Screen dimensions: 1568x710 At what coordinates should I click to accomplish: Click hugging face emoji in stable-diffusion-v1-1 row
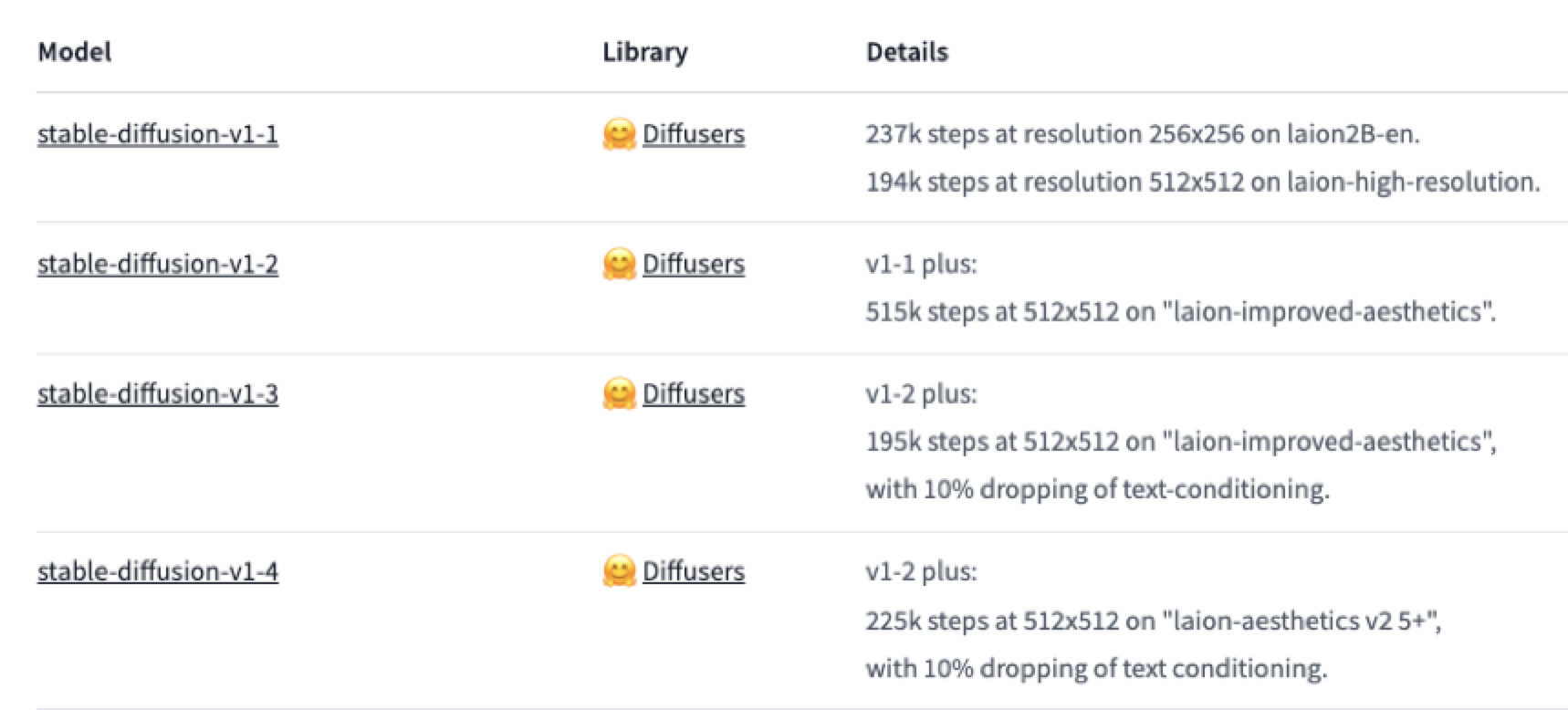coord(619,134)
